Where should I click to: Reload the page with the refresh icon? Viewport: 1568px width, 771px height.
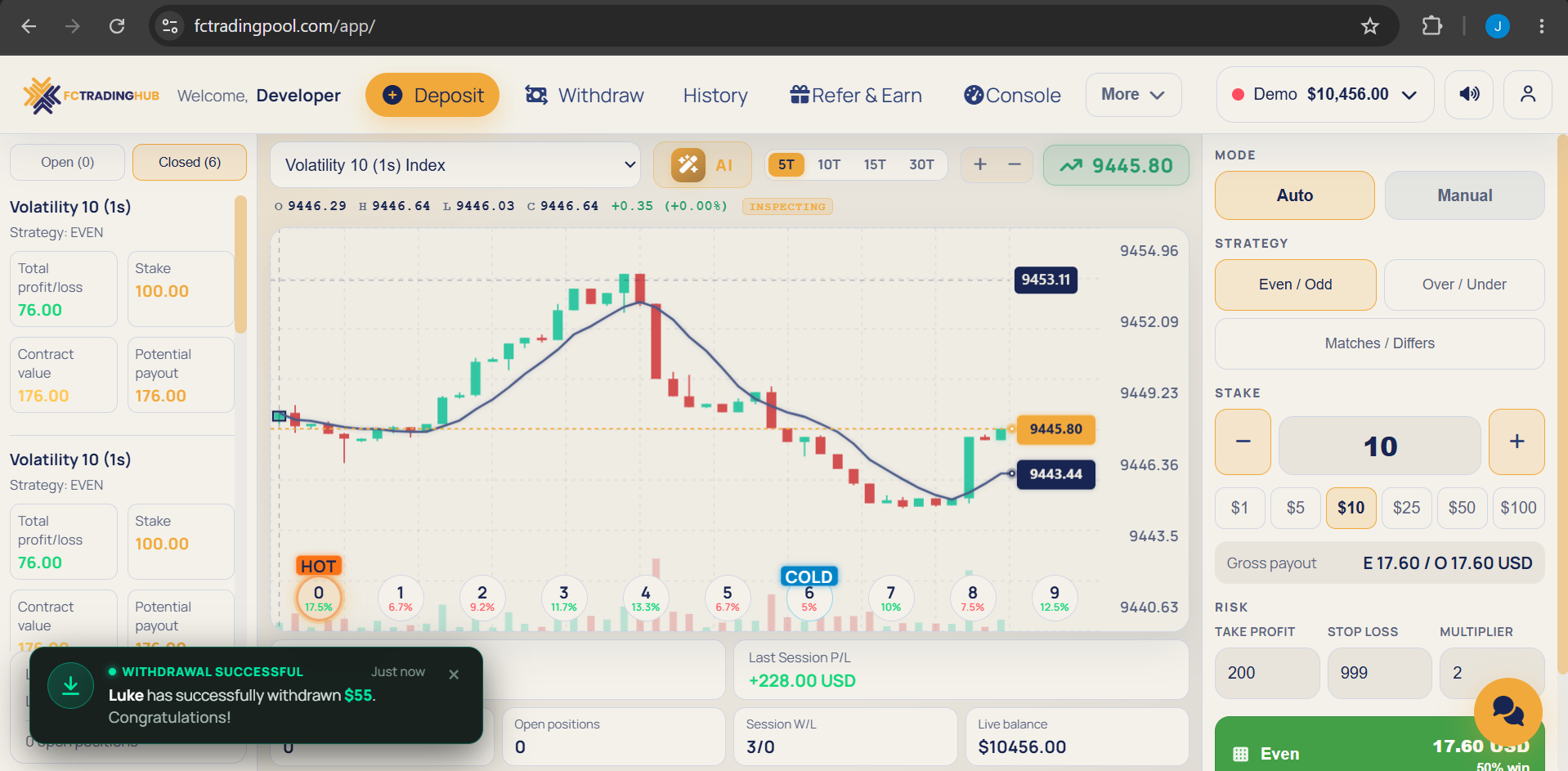[x=117, y=26]
